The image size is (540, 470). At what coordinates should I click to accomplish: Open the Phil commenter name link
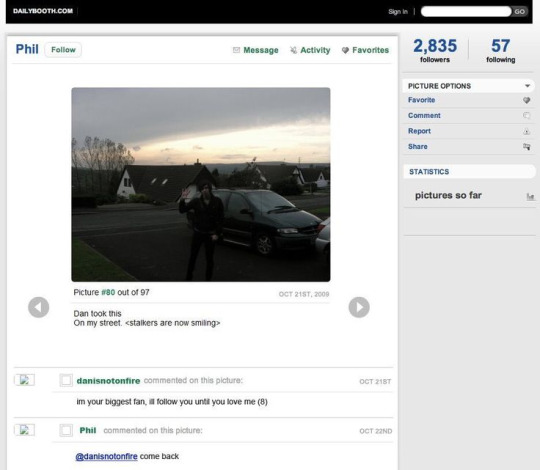point(88,430)
